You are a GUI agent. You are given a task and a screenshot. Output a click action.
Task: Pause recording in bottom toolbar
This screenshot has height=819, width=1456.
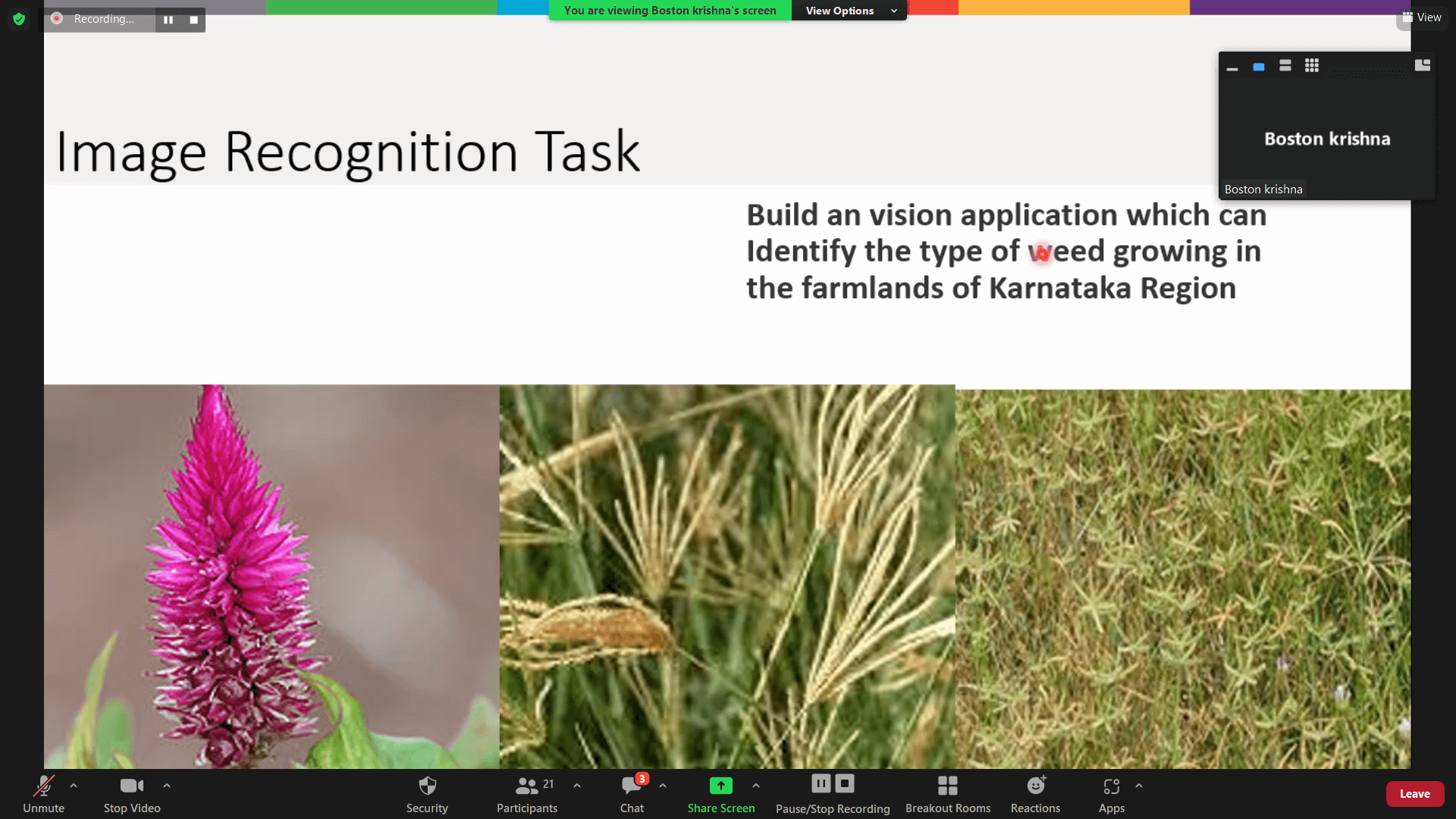pos(821,783)
